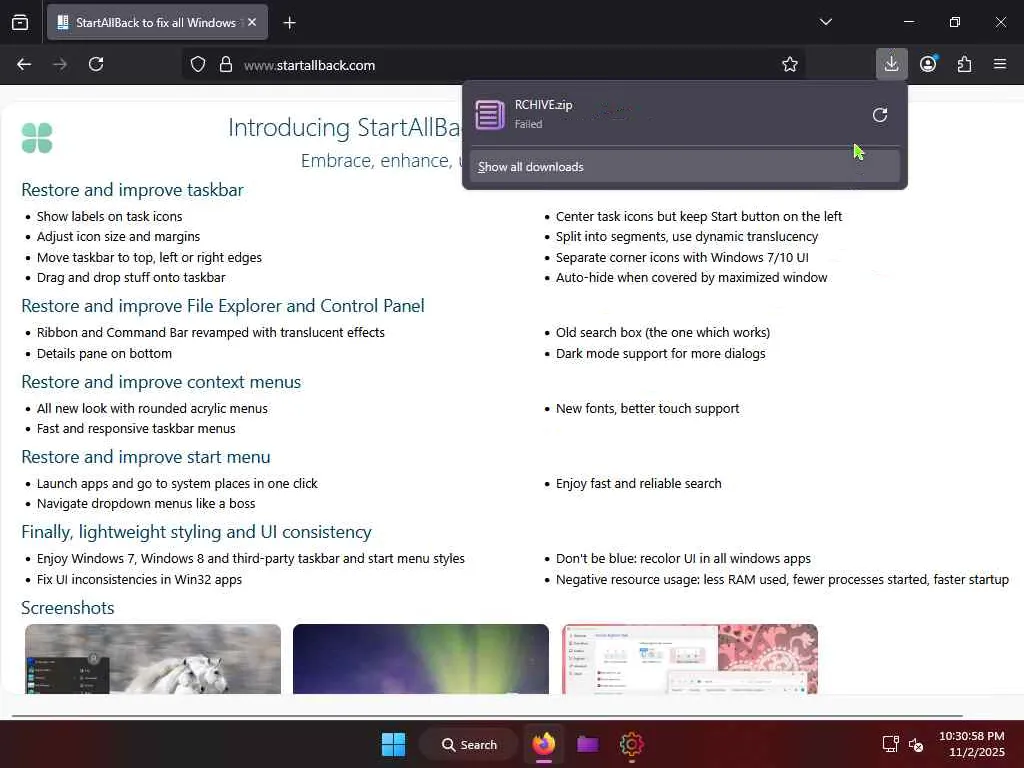
Task: Click the Screenshots heading
Action: [67, 608]
